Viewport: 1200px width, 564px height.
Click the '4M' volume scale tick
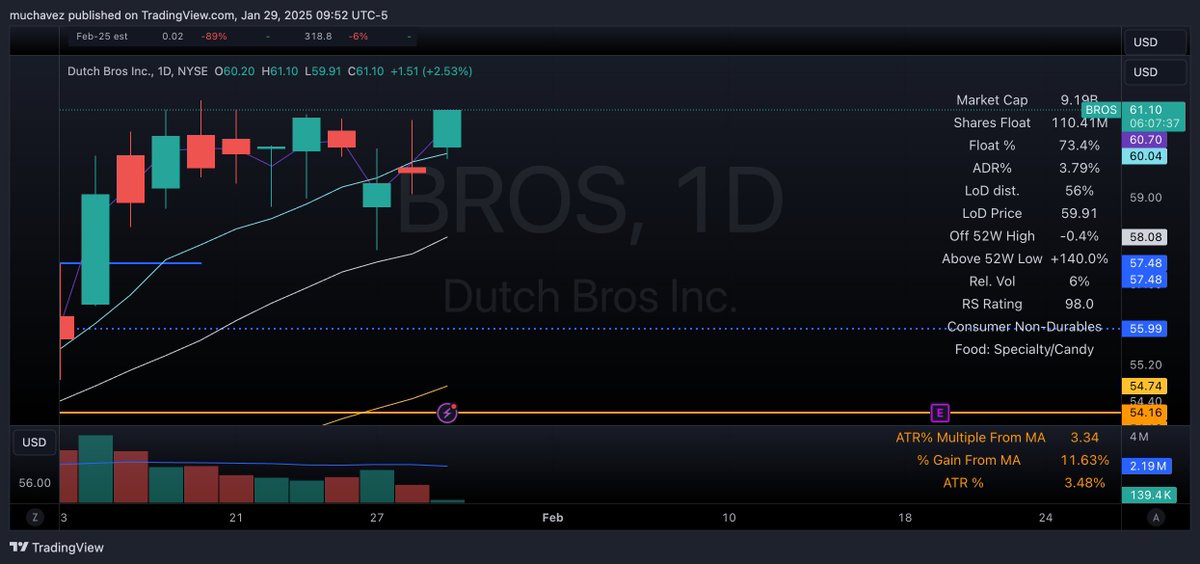(1138, 437)
